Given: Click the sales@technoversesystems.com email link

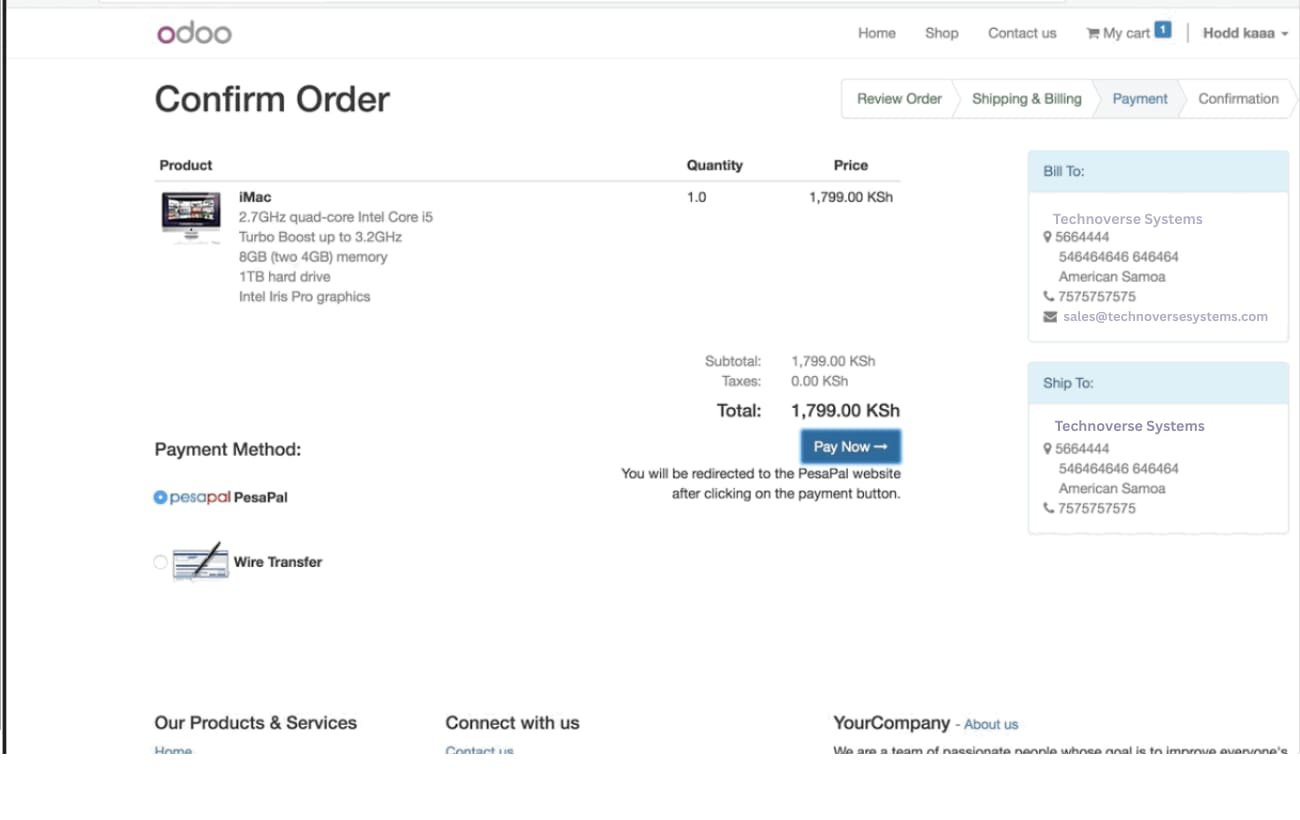Looking at the screenshot, I should pyautogui.click(x=1165, y=317).
